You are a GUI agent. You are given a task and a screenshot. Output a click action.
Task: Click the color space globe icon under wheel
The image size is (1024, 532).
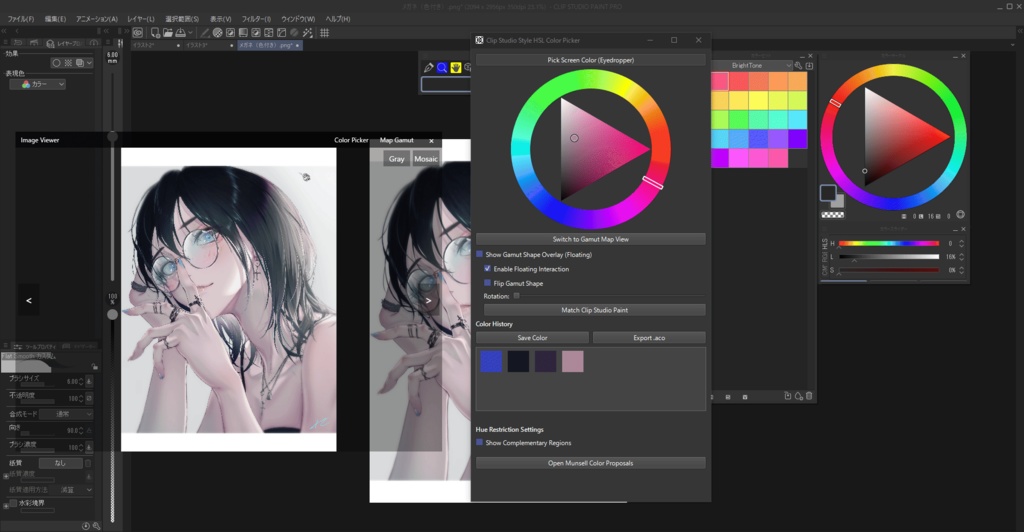(960, 215)
